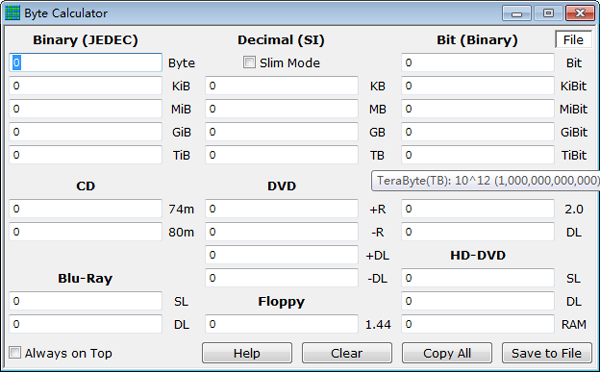The width and height of the screenshot is (600, 372).
Task: Select the KiBit input field
Action: (478, 86)
